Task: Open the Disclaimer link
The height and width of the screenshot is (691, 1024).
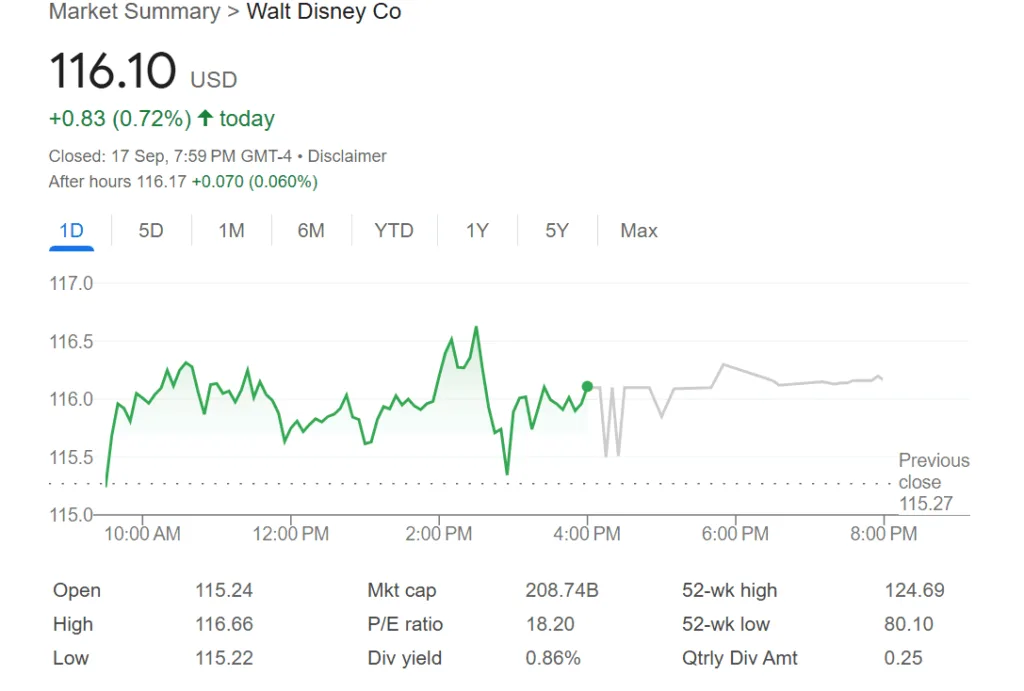Action: click(x=347, y=156)
